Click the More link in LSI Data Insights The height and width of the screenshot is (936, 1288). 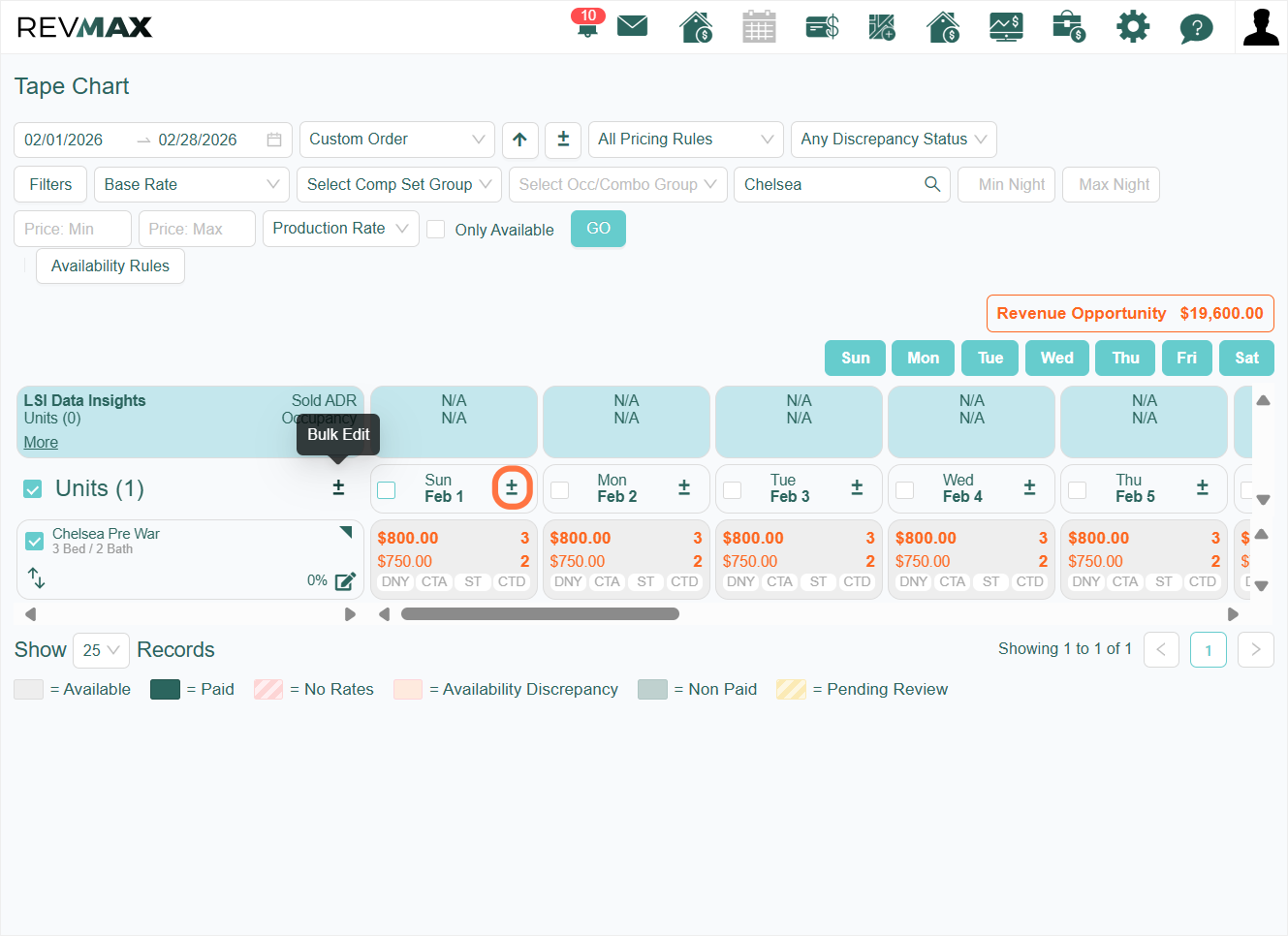[41, 442]
